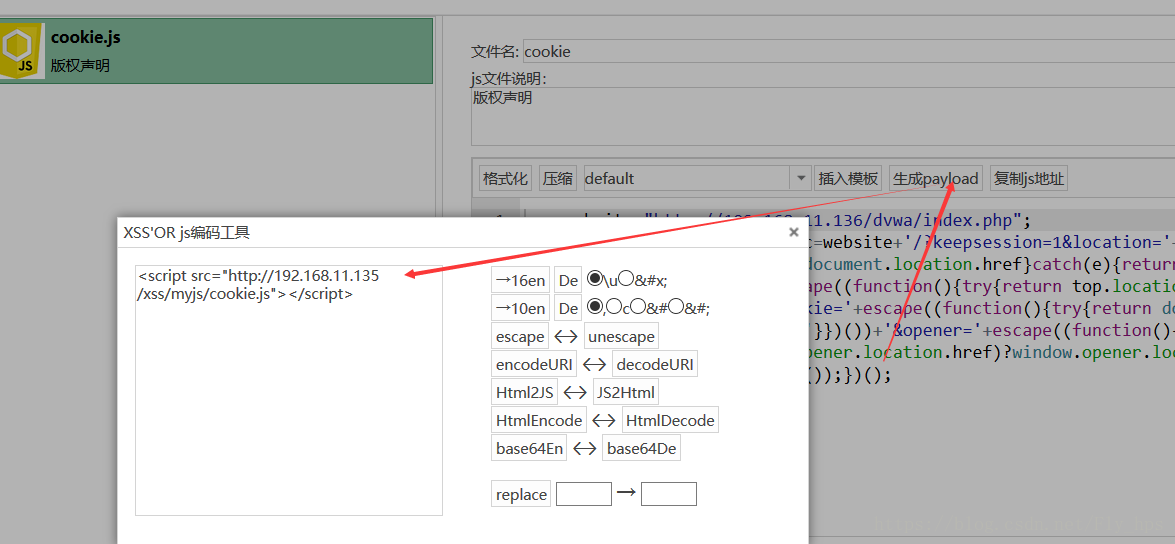1175x544 pixels.
Task: Select the c radio option for decimal encoding
Action: 614,306
